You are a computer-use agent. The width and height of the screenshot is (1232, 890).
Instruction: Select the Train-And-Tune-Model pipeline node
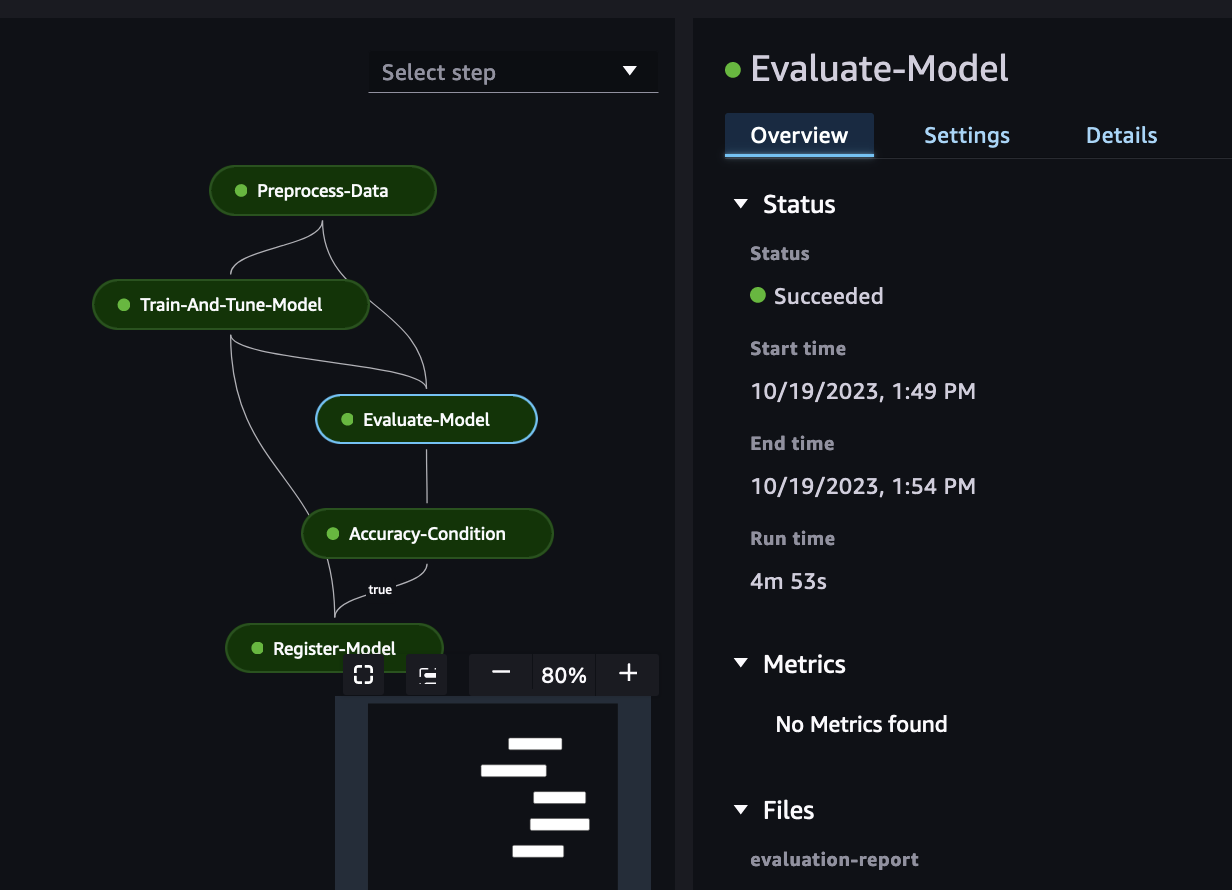(x=231, y=304)
